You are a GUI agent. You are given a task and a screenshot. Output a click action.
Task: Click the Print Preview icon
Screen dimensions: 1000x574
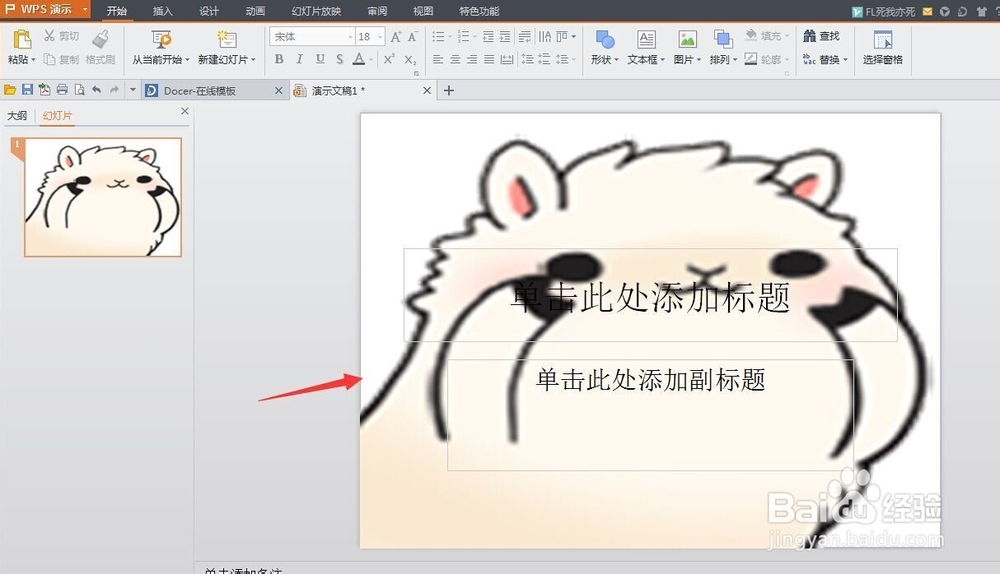click(79, 90)
